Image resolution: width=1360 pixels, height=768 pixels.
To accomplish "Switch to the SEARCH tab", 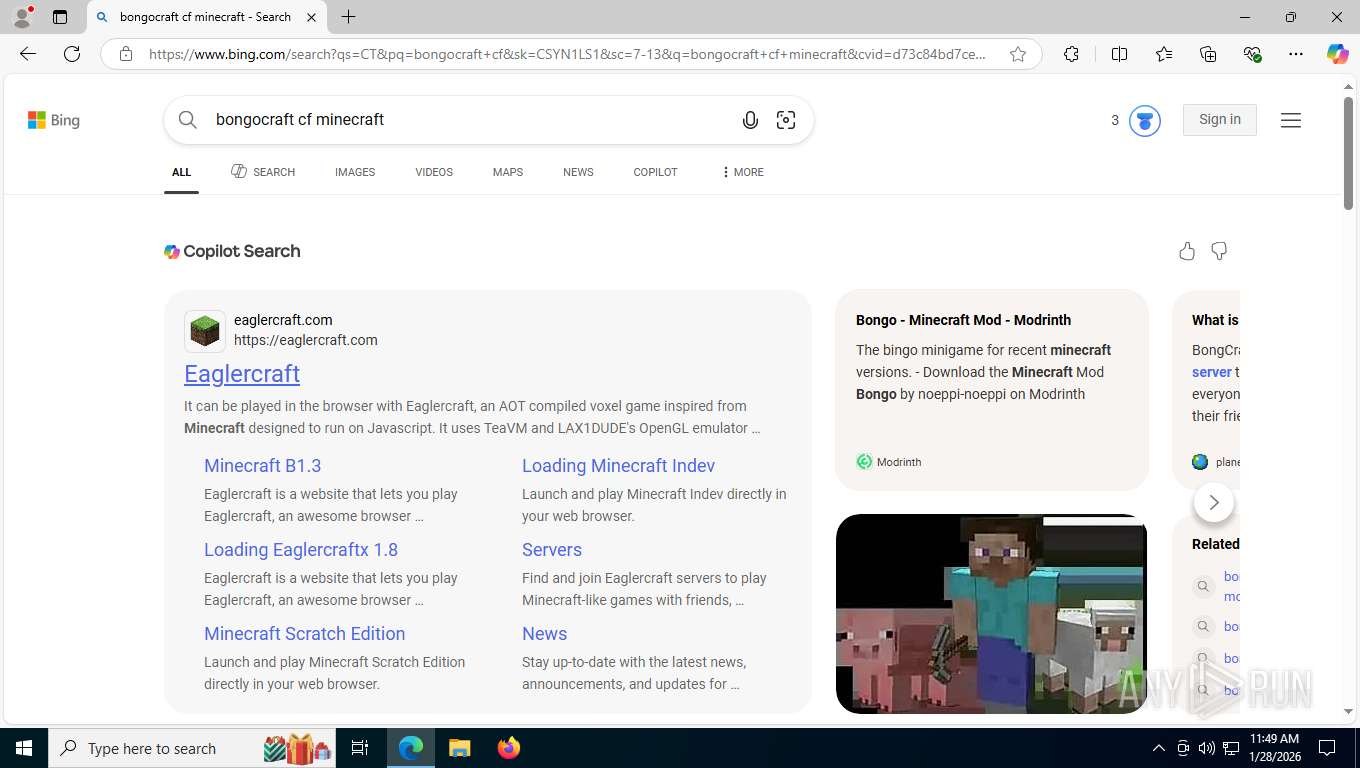I will click(263, 172).
